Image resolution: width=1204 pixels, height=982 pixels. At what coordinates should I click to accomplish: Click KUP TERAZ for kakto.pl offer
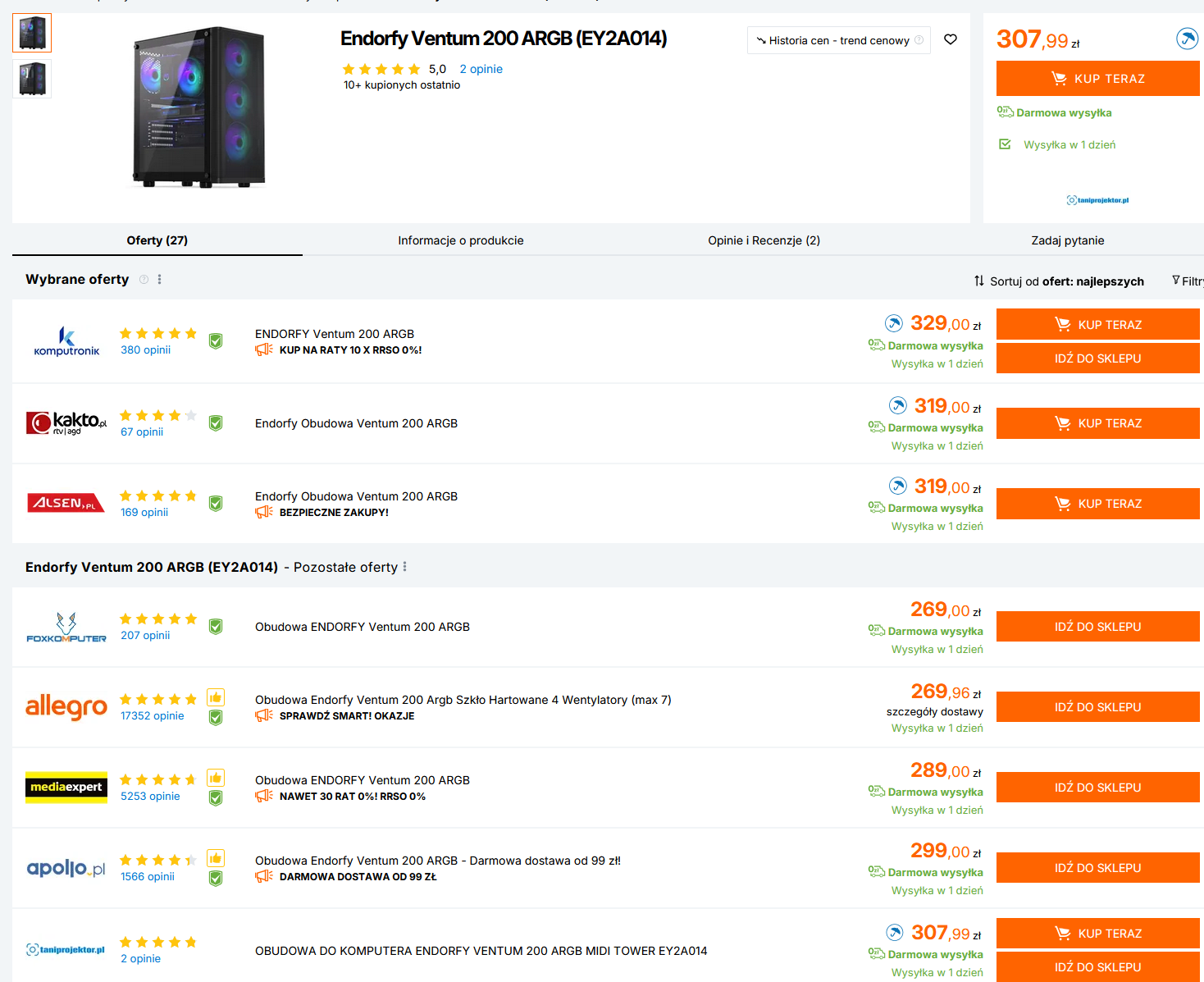pos(1098,423)
